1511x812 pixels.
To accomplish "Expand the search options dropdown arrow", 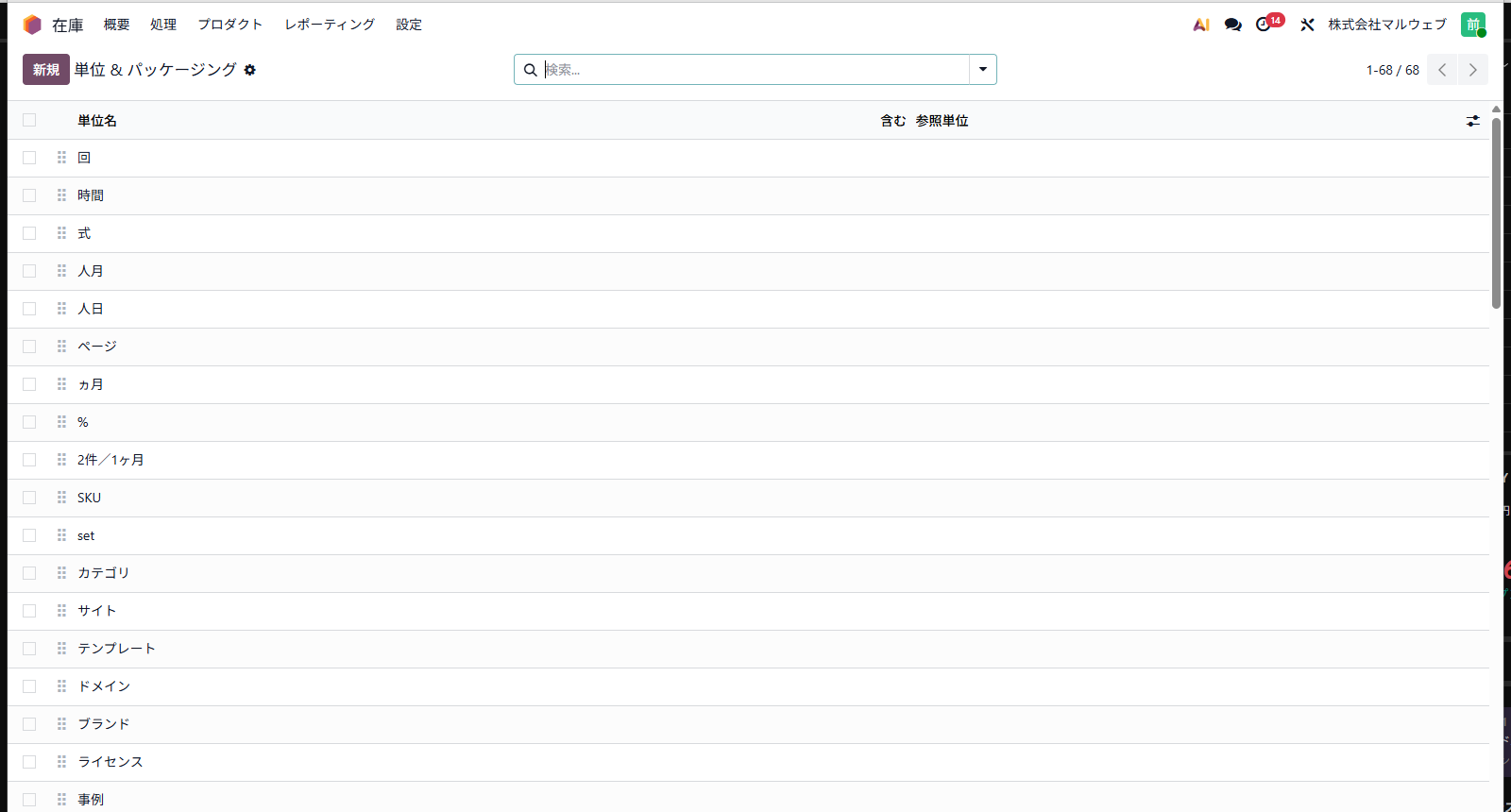I will click(983, 70).
